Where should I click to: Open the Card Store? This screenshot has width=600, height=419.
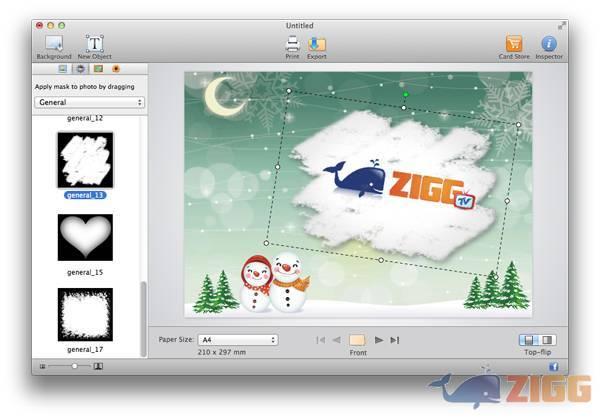514,44
